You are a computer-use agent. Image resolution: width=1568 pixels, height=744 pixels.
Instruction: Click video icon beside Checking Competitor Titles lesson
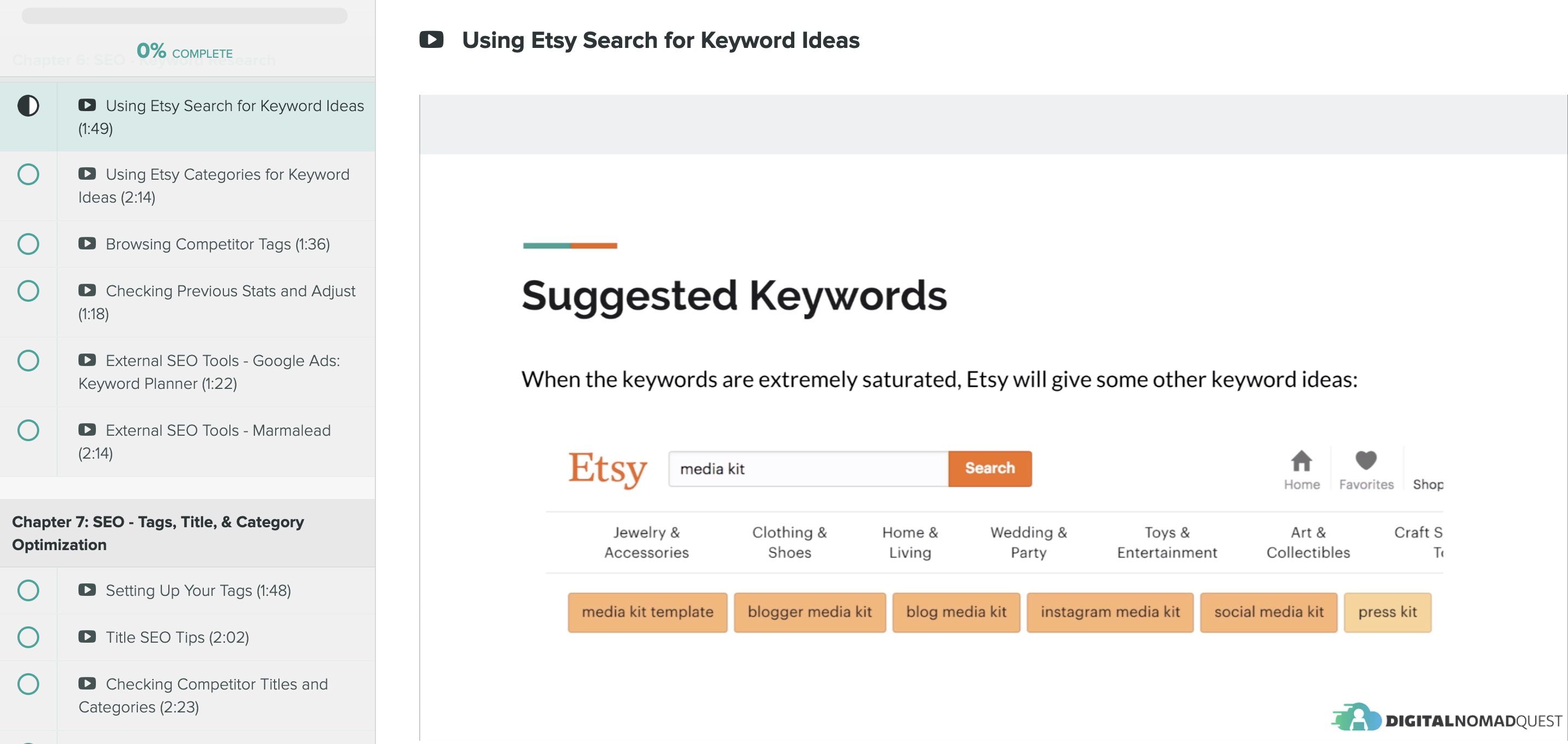[87, 683]
